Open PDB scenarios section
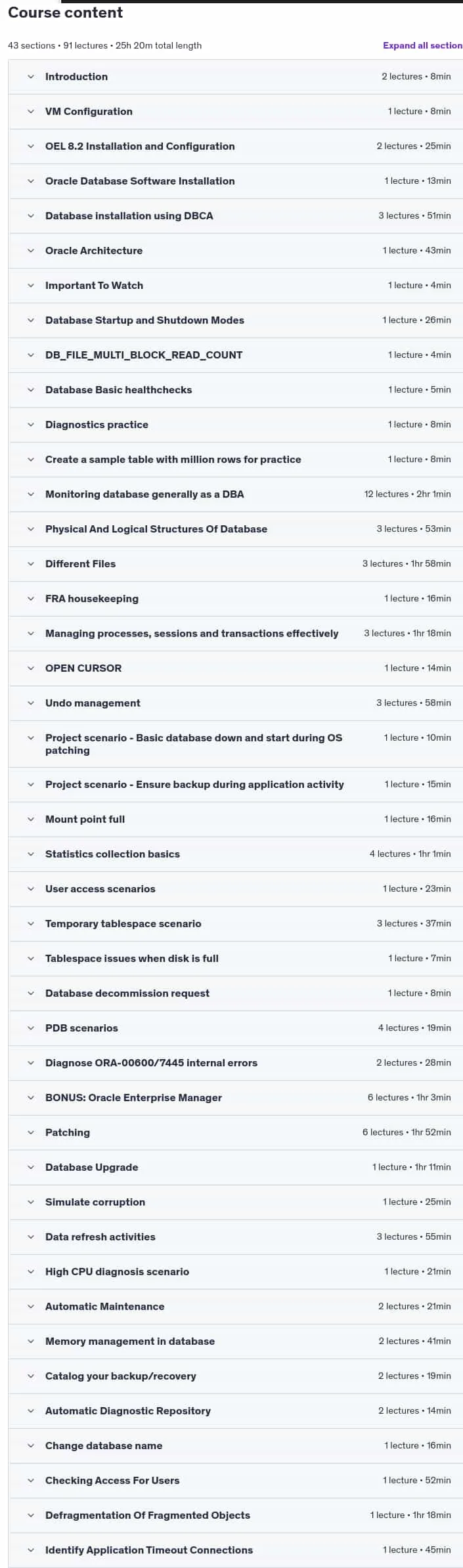The image size is (463, 1568). click(x=235, y=1028)
